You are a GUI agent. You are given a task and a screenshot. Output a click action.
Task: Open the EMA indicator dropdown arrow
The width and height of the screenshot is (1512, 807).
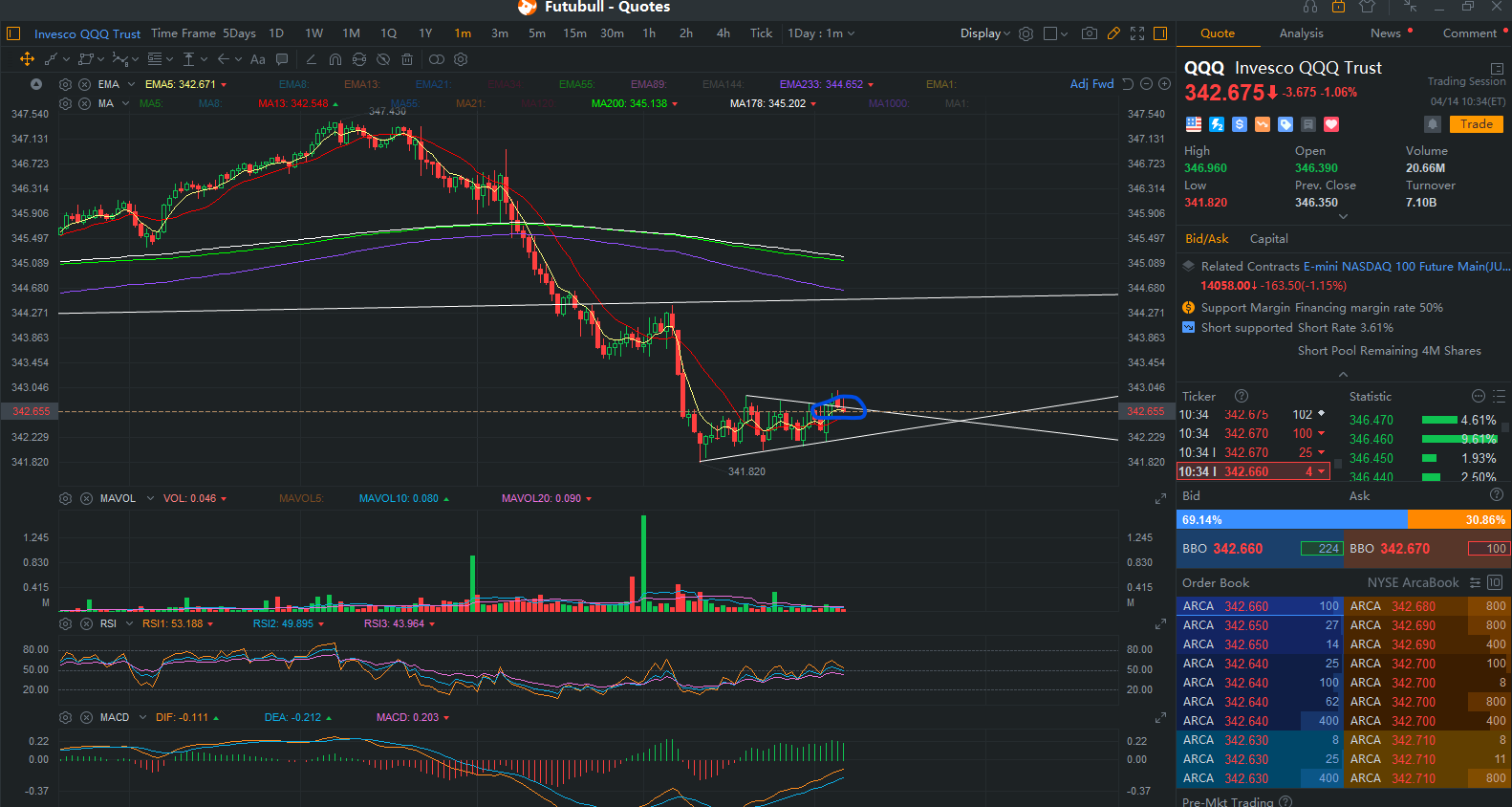click(x=132, y=84)
